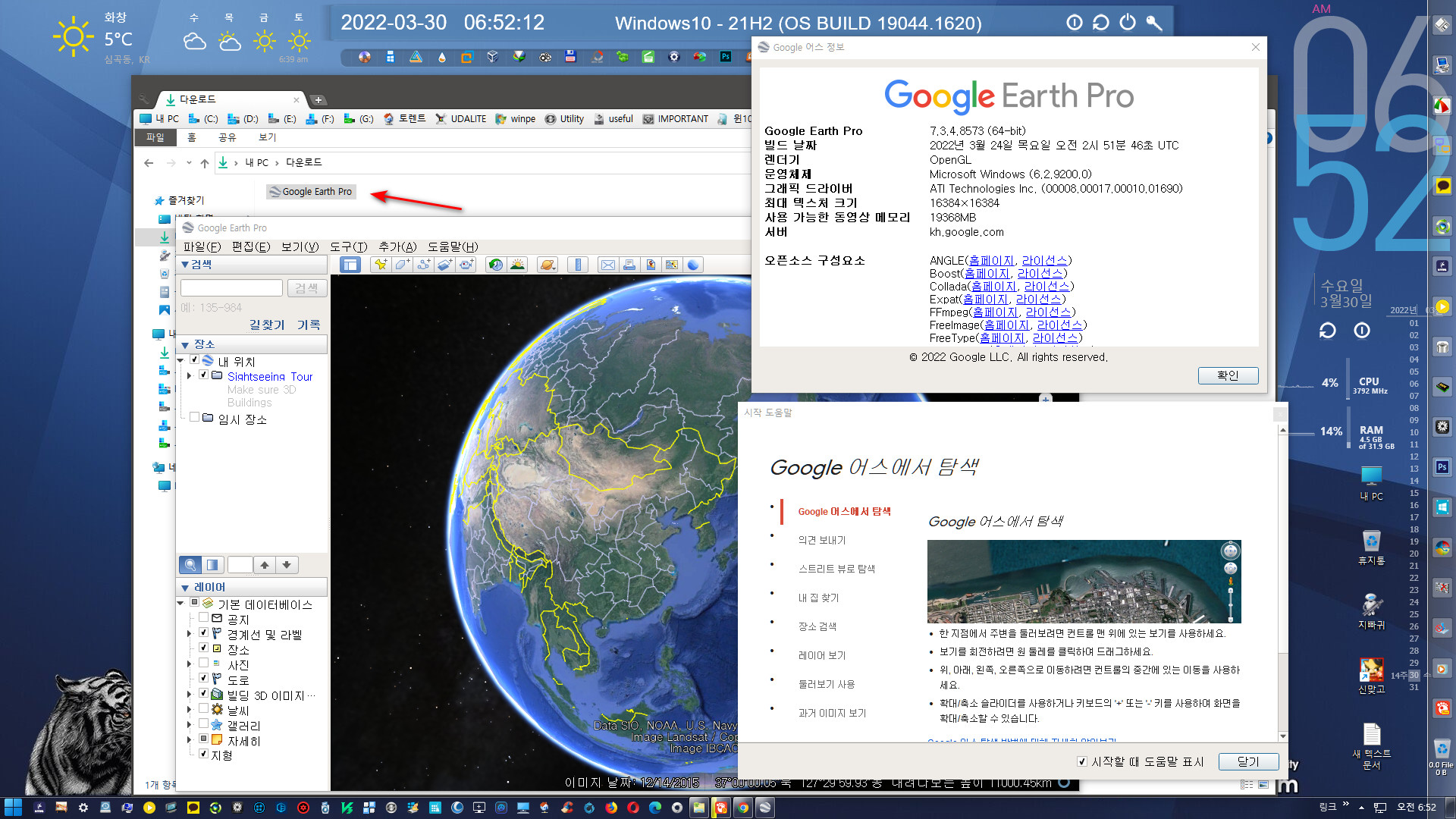This screenshot has height=819, width=1456.
Task: Uncheck the 도로 layer checkbox
Action: [x=203, y=678]
